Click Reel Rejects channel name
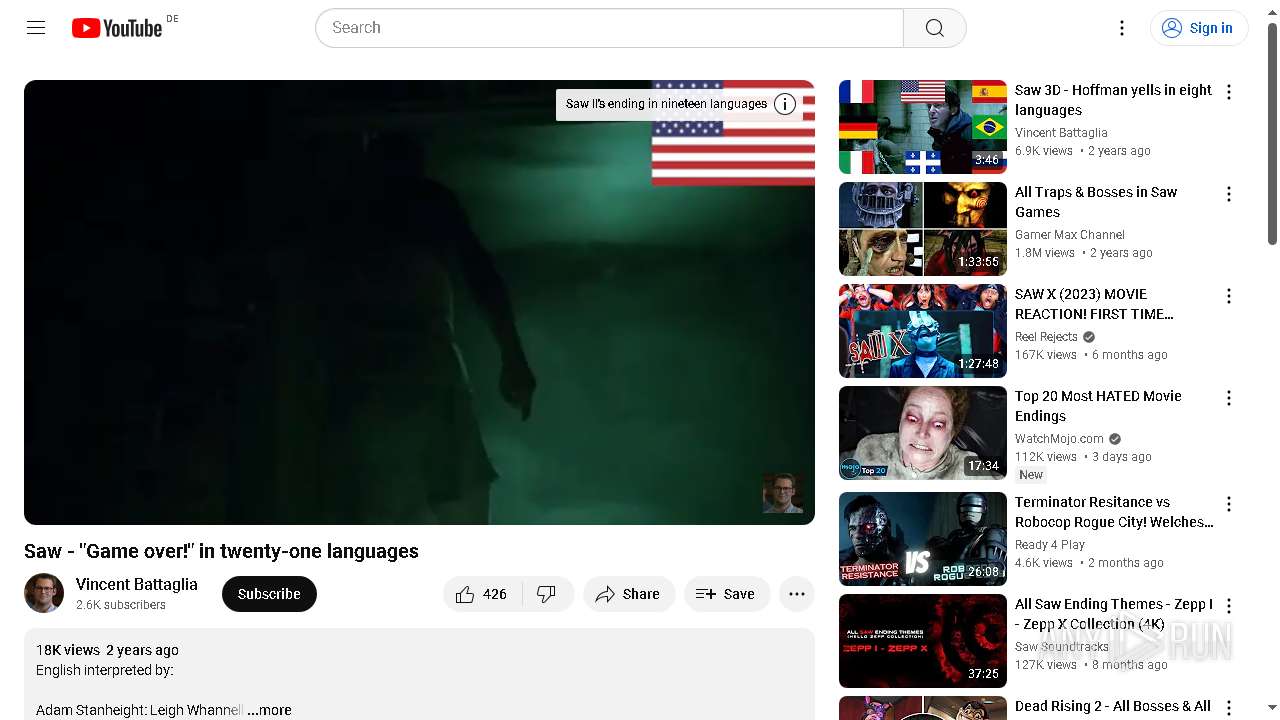 pos(1046,337)
